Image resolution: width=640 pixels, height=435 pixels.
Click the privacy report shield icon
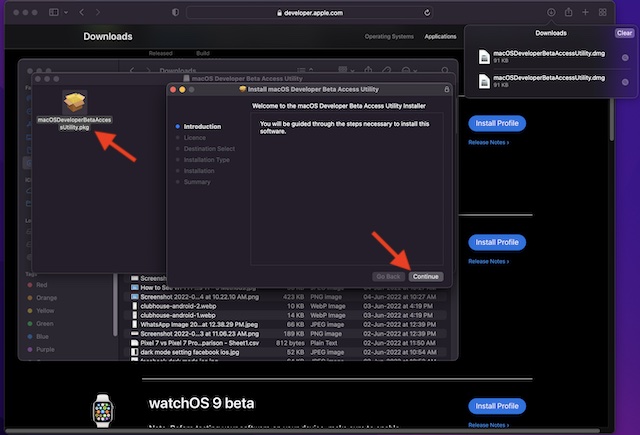[x=176, y=13]
